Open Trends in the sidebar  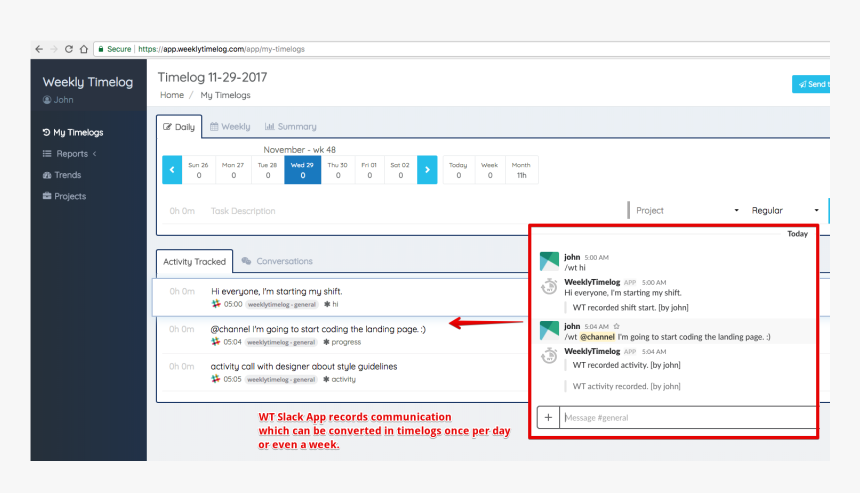click(x=62, y=175)
